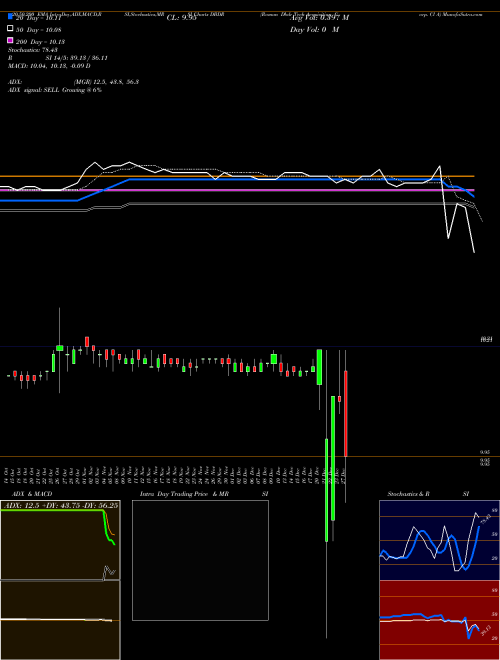Open the MACD sub-chart below ADX
The width and height of the screenshot is (500, 660).
pos(60,620)
